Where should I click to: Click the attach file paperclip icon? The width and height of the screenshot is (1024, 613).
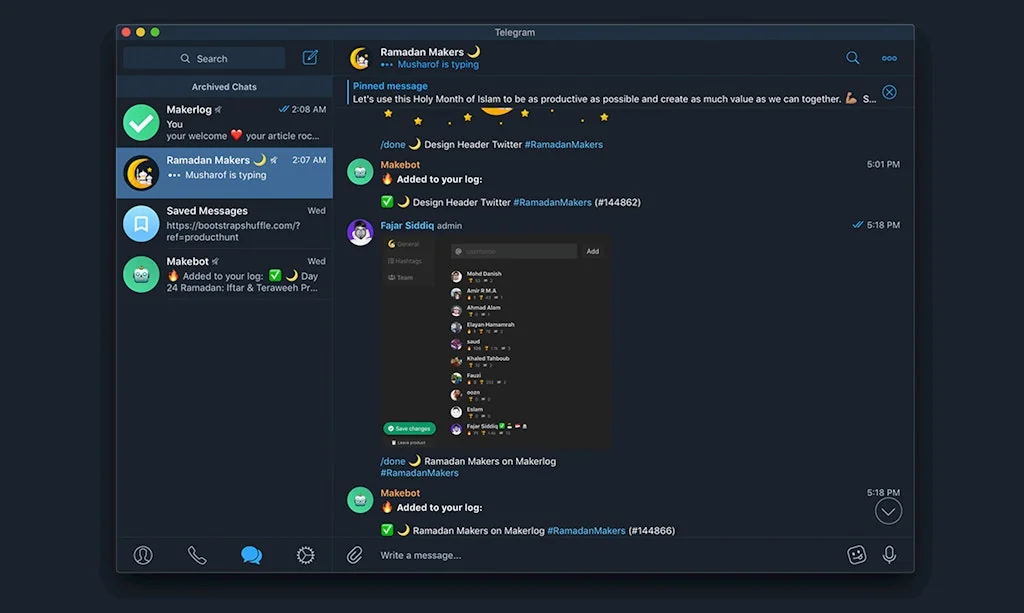[x=355, y=555]
